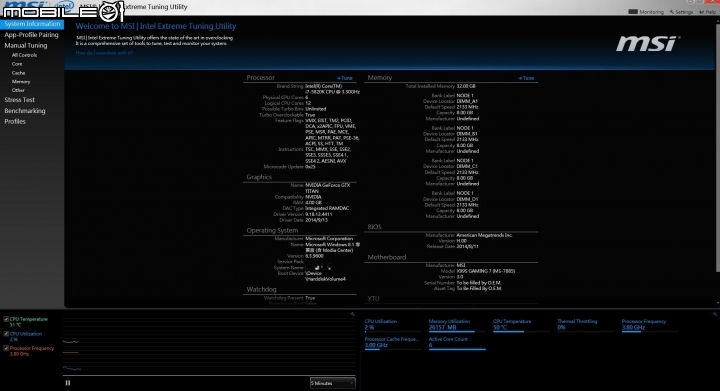Toggle the CPU Temperature graph checkbox

coord(6,319)
